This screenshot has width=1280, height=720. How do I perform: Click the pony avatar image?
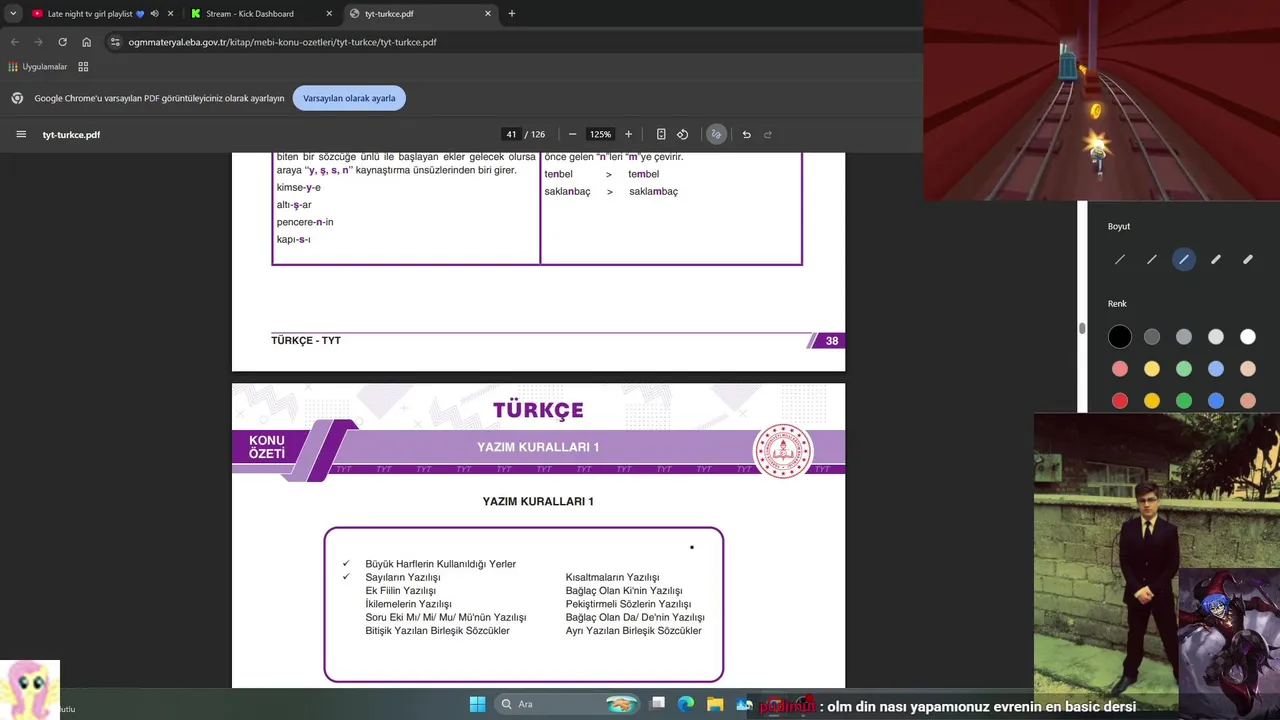tap(30, 690)
